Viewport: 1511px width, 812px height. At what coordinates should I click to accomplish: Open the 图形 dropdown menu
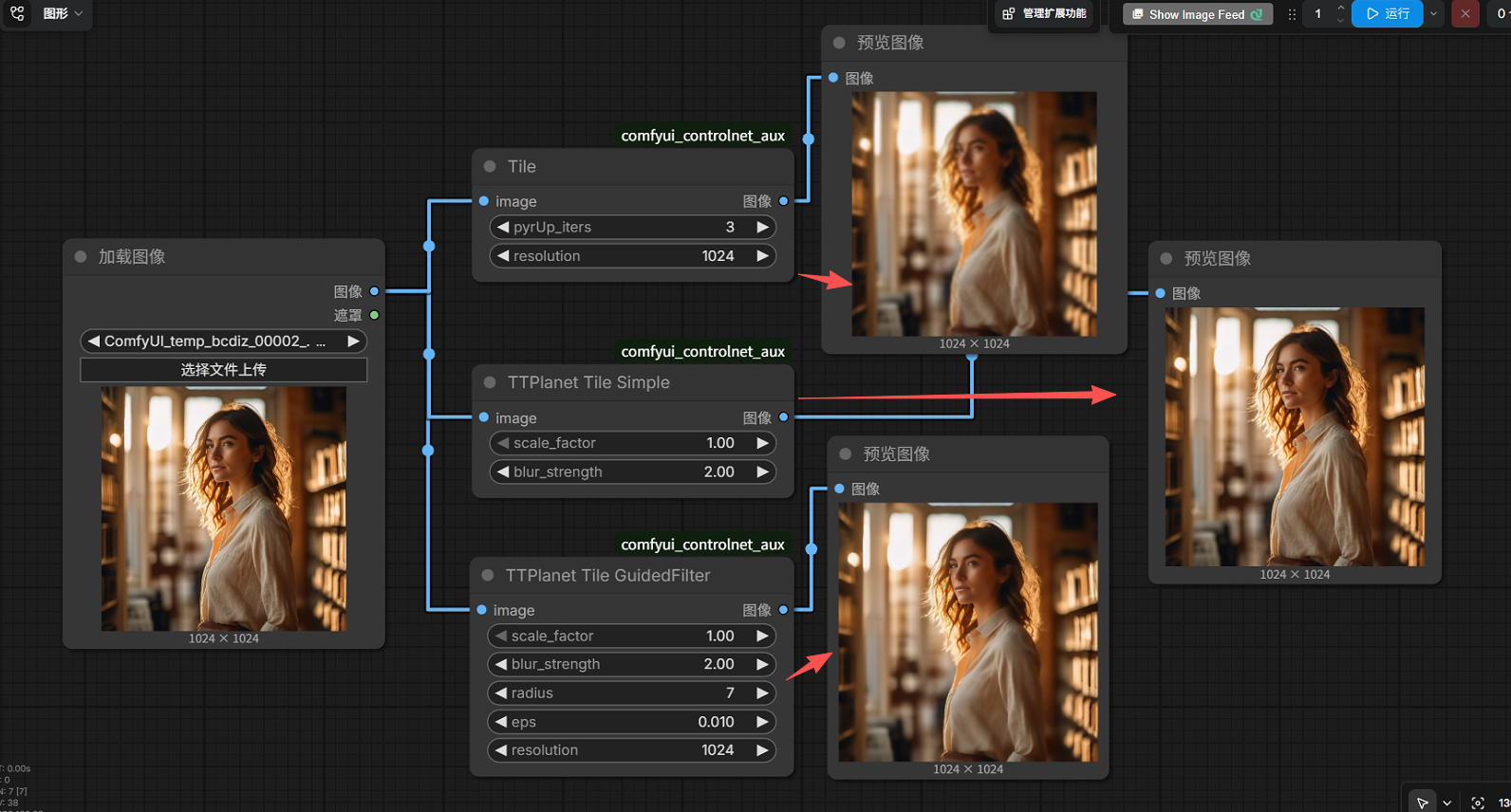pyautogui.click(x=64, y=13)
